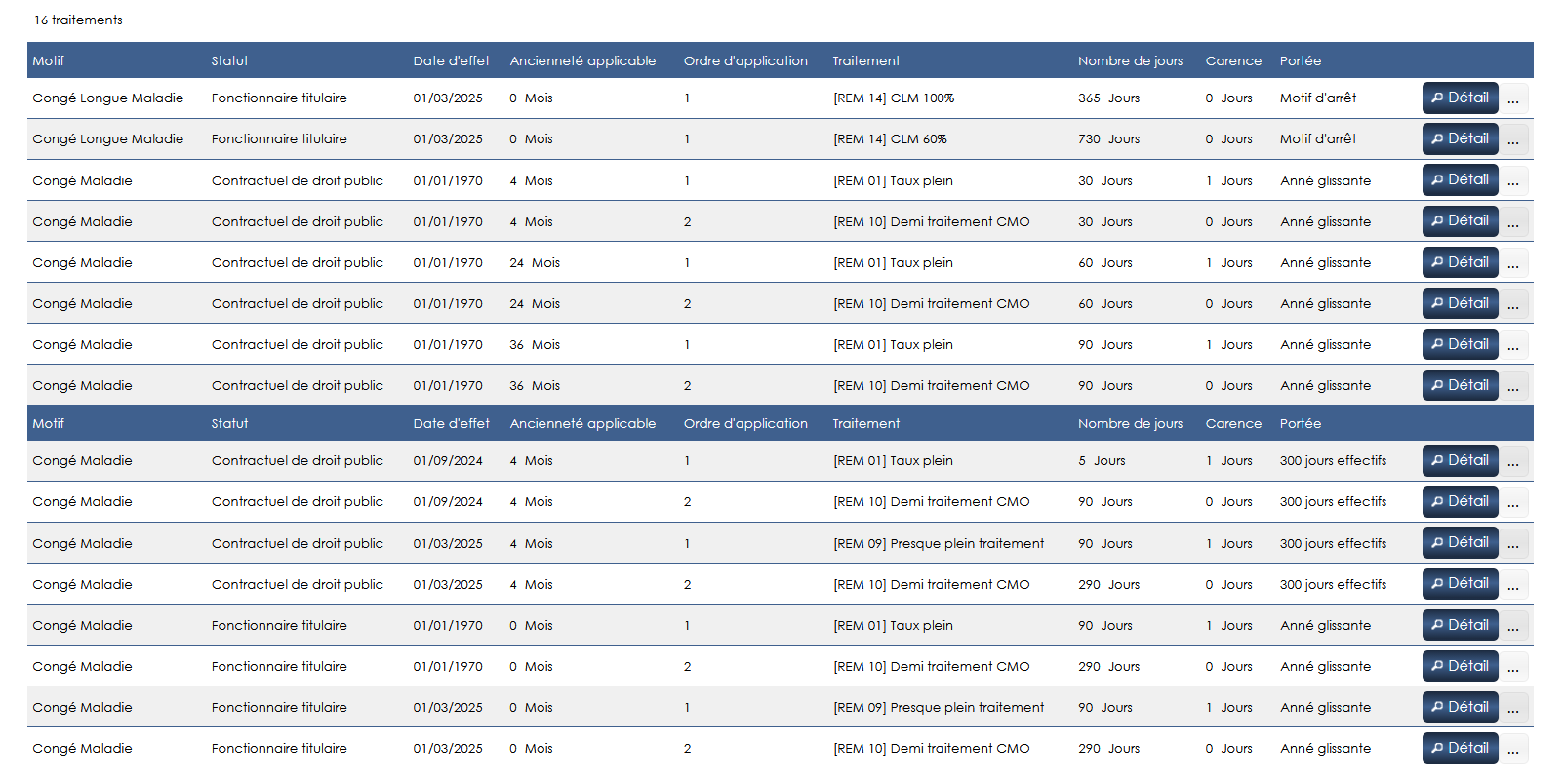Open the ellipsis menu for CLM 60% row

click(1513, 140)
